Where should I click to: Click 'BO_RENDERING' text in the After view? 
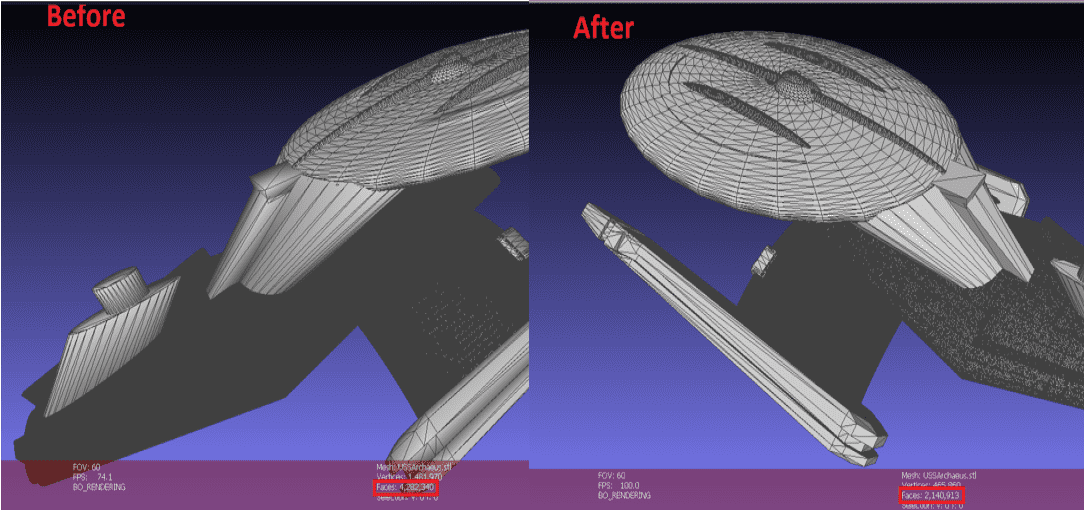pyautogui.click(x=624, y=495)
